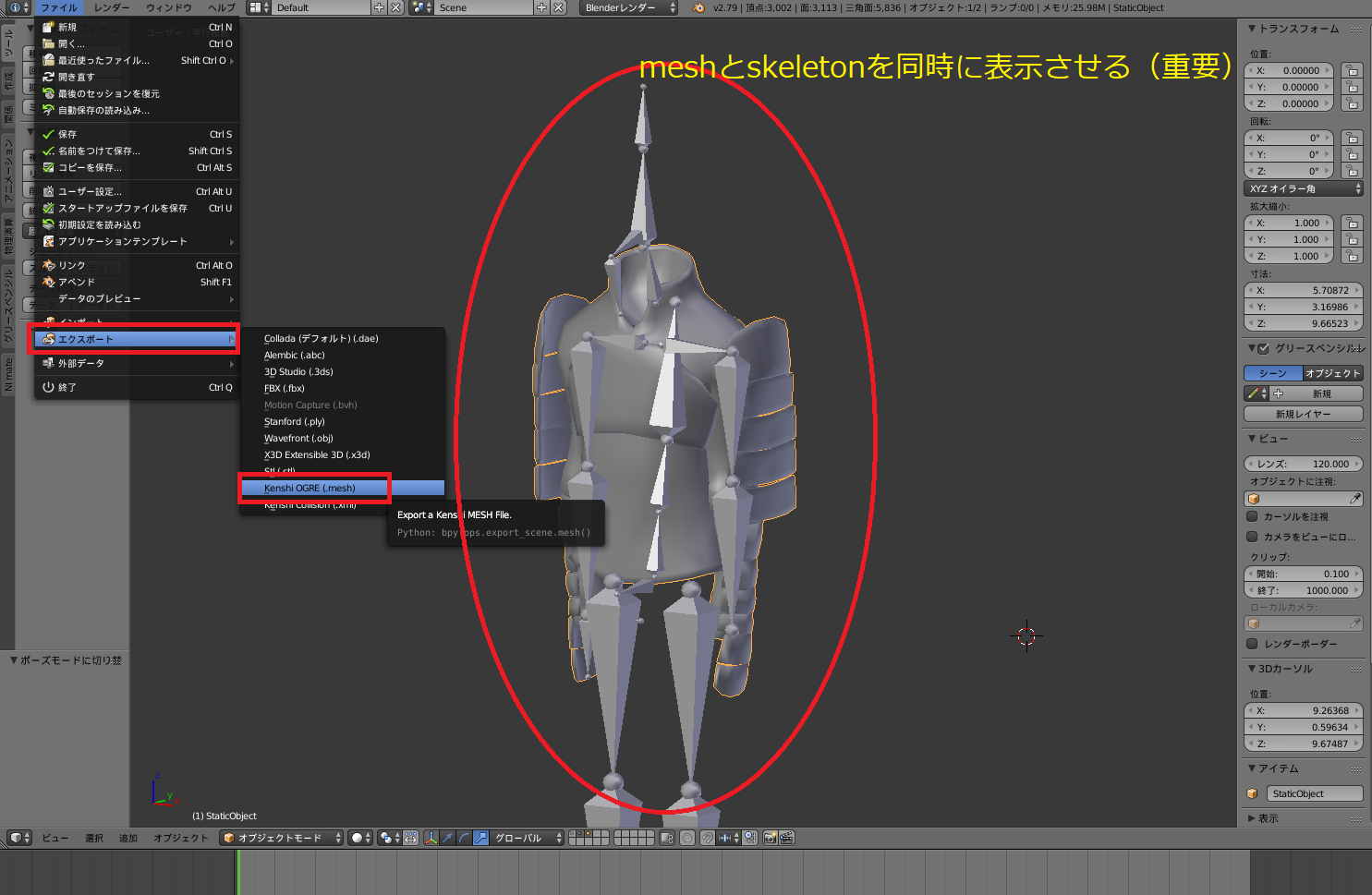This screenshot has width=1372, height=895.
Task: Toggle lock on scale Y
Action: tap(1352, 239)
